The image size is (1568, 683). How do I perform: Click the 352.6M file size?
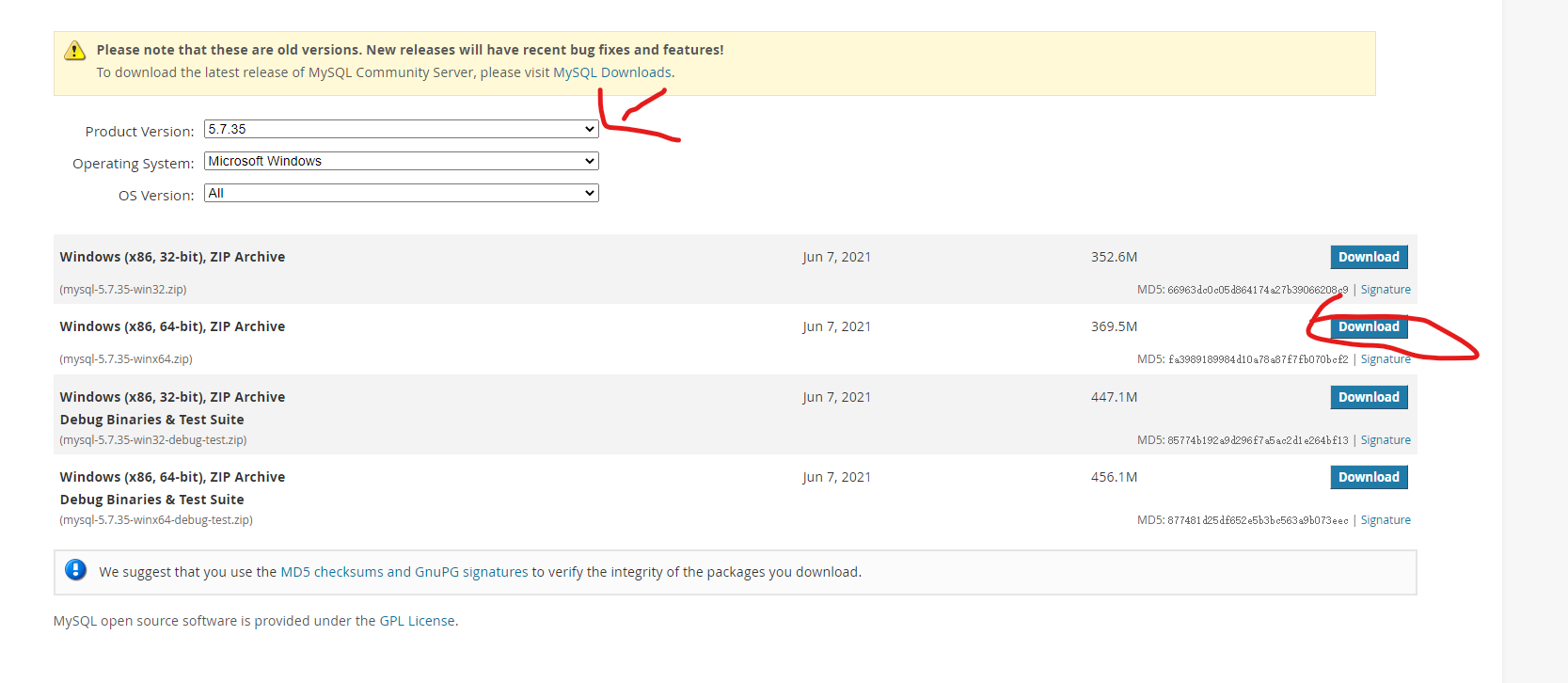(x=1114, y=257)
